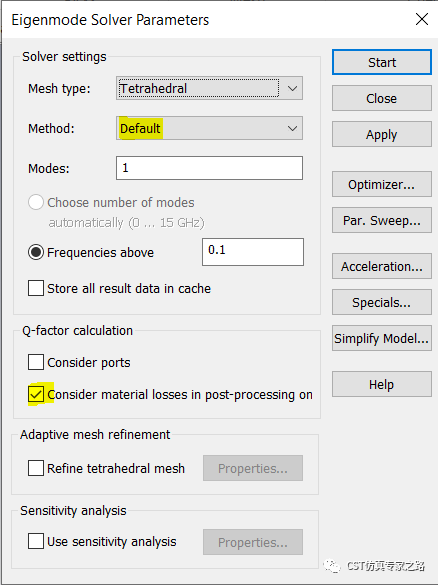Open the Optimizer dialog
Screen dimensions: 438x585
tap(382, 184)
